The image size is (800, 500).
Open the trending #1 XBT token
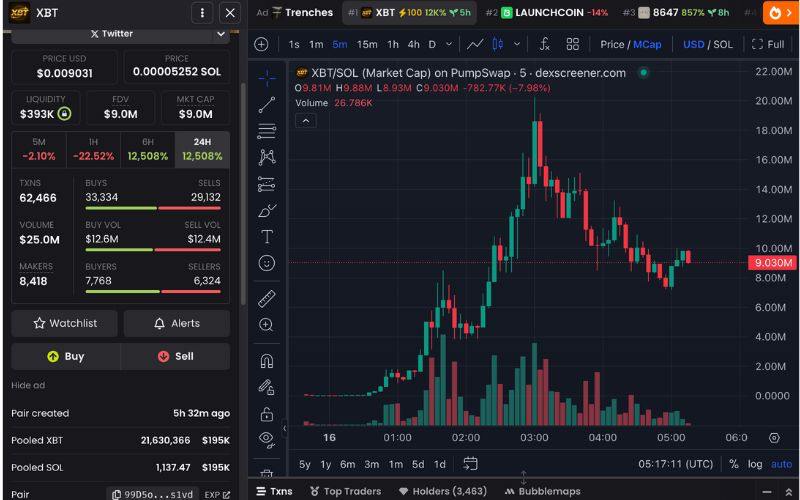click(x=409, y=12)
